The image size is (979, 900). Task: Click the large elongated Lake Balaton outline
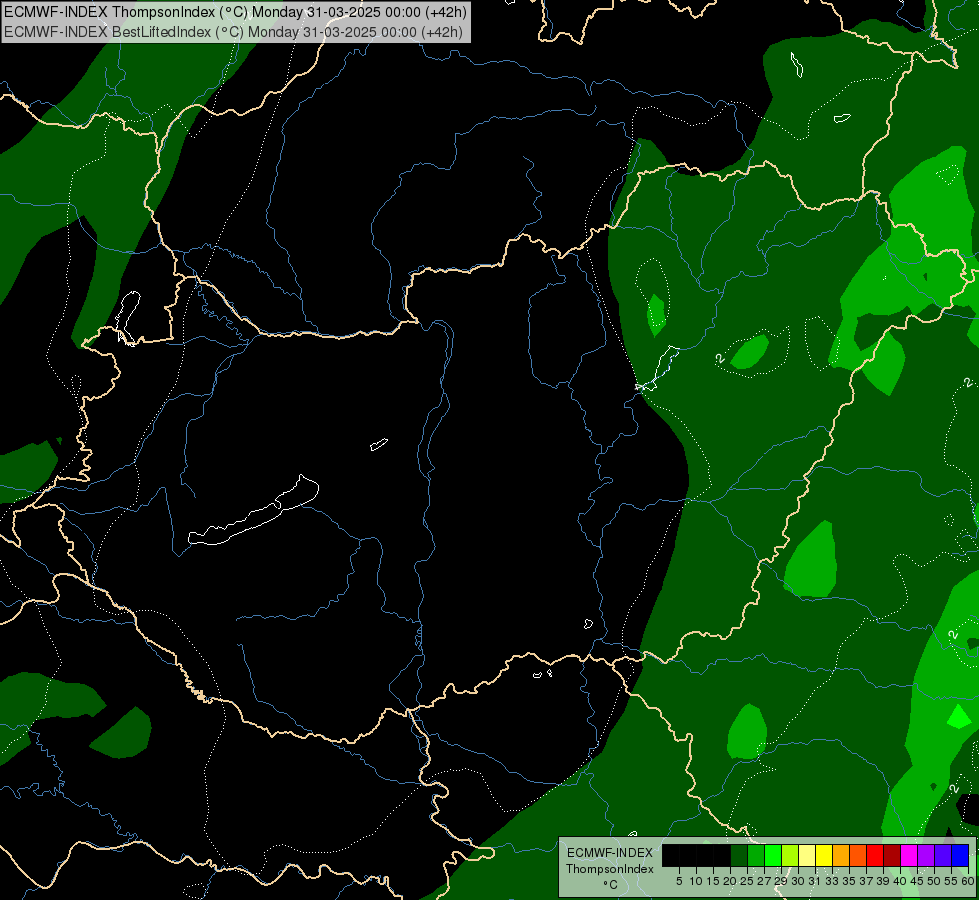(253, 510)
